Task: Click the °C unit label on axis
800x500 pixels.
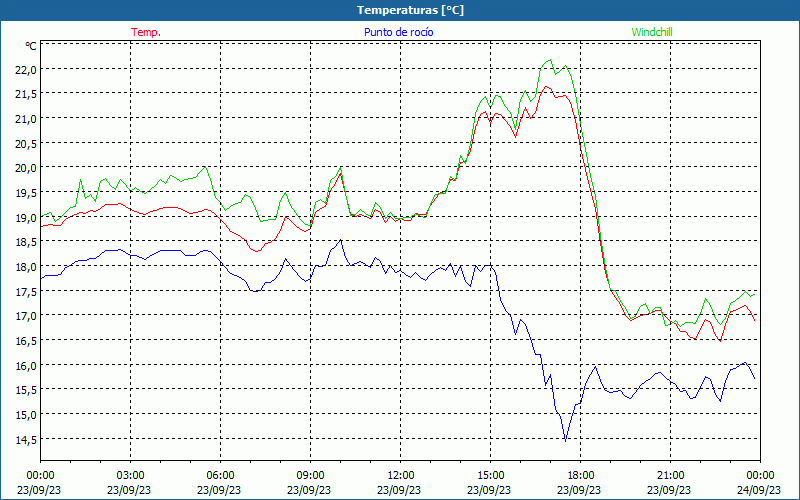Action: click(x=31, y=46)
